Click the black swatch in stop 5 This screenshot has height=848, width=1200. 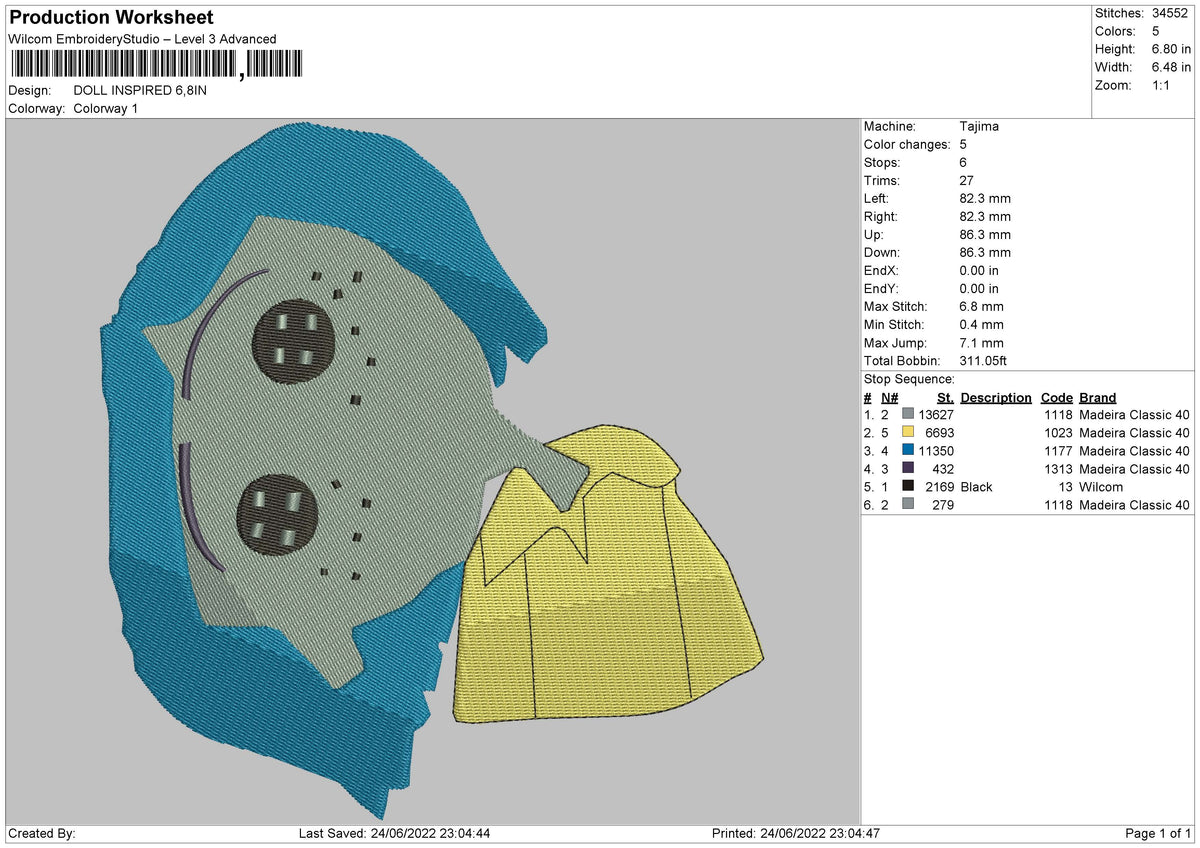pos(908,487)
